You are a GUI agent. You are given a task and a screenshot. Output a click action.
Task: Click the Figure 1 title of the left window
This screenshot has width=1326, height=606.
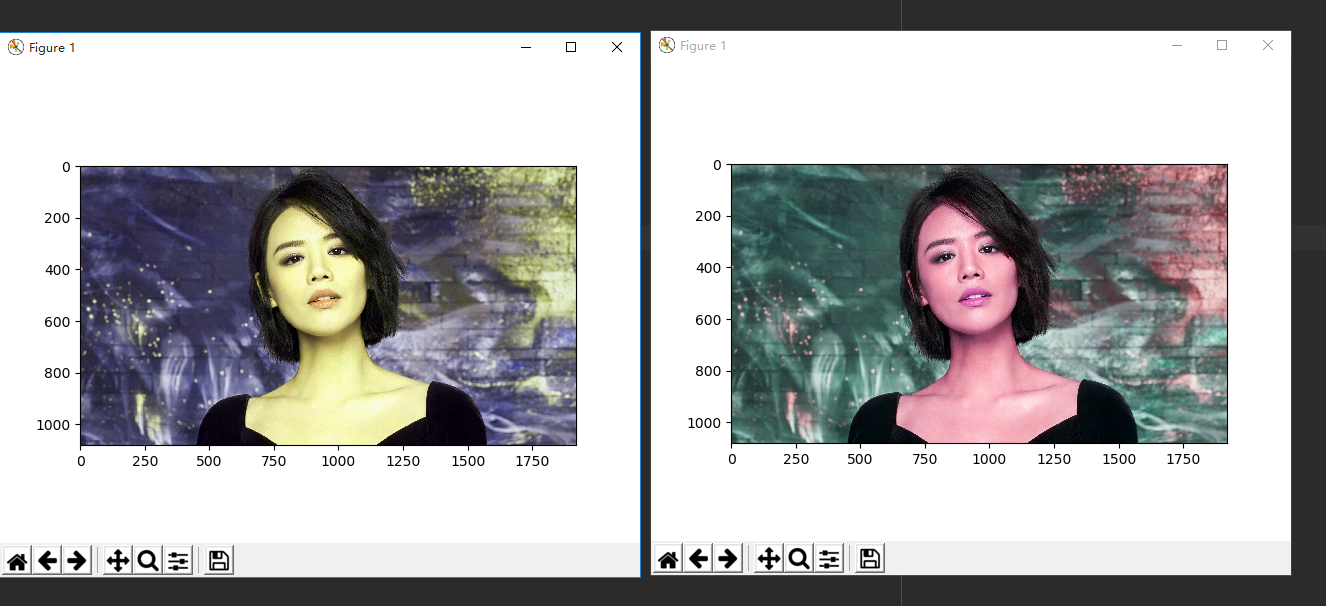(51, 46)
